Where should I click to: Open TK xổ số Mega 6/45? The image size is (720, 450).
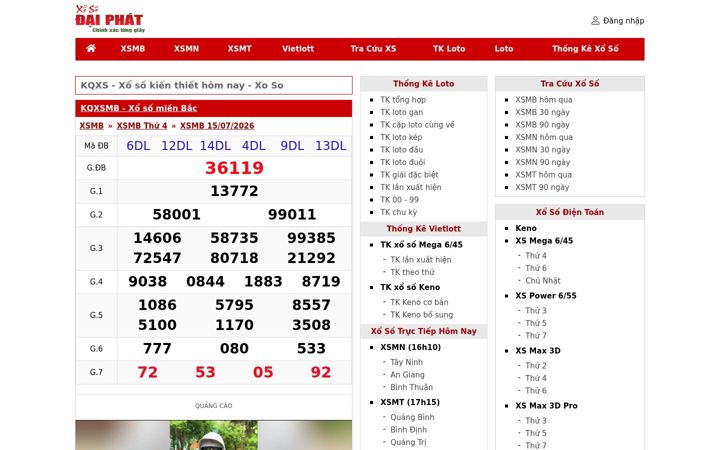[x=422, y=245]
